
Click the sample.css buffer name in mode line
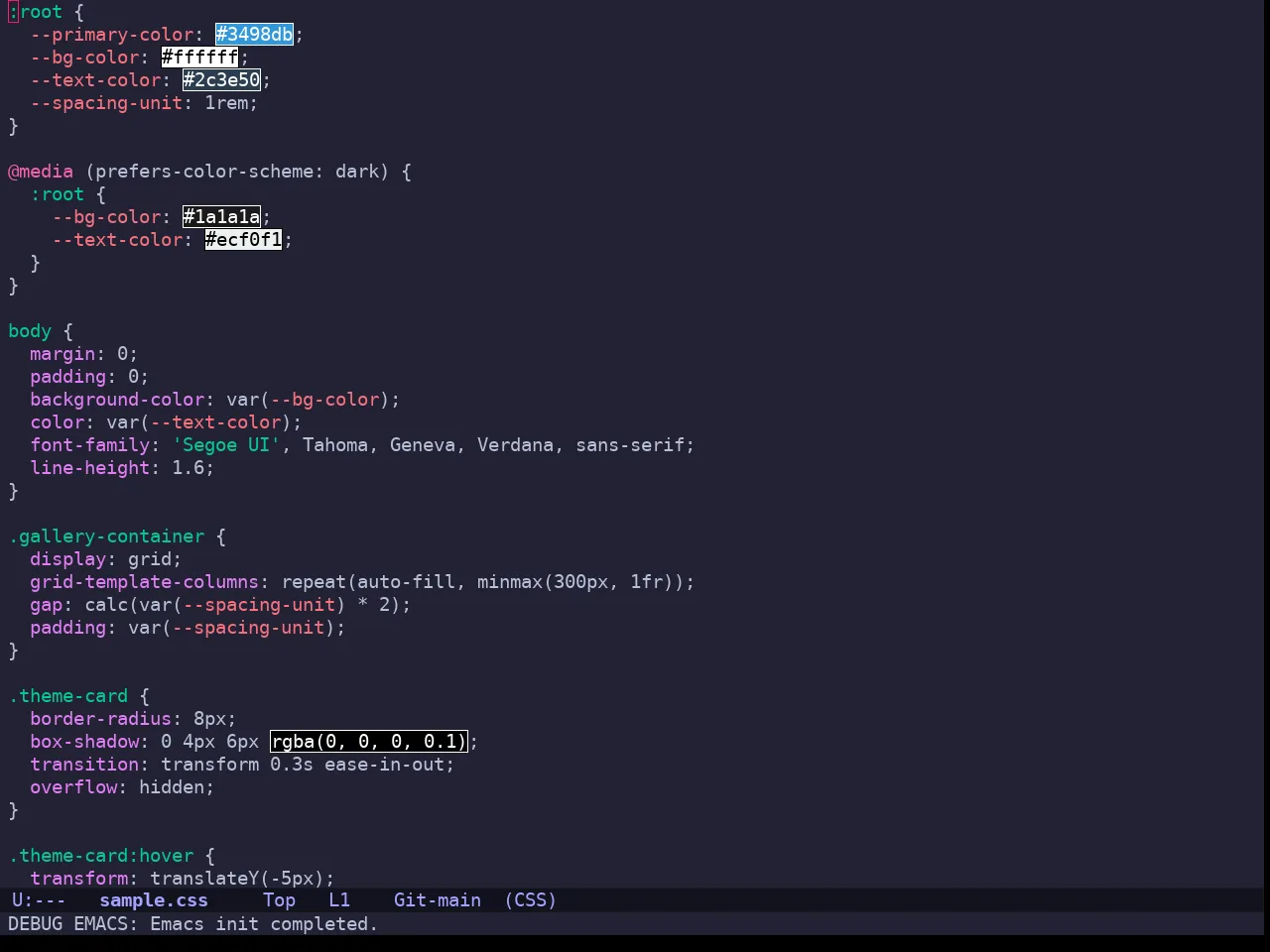[154, 900]
